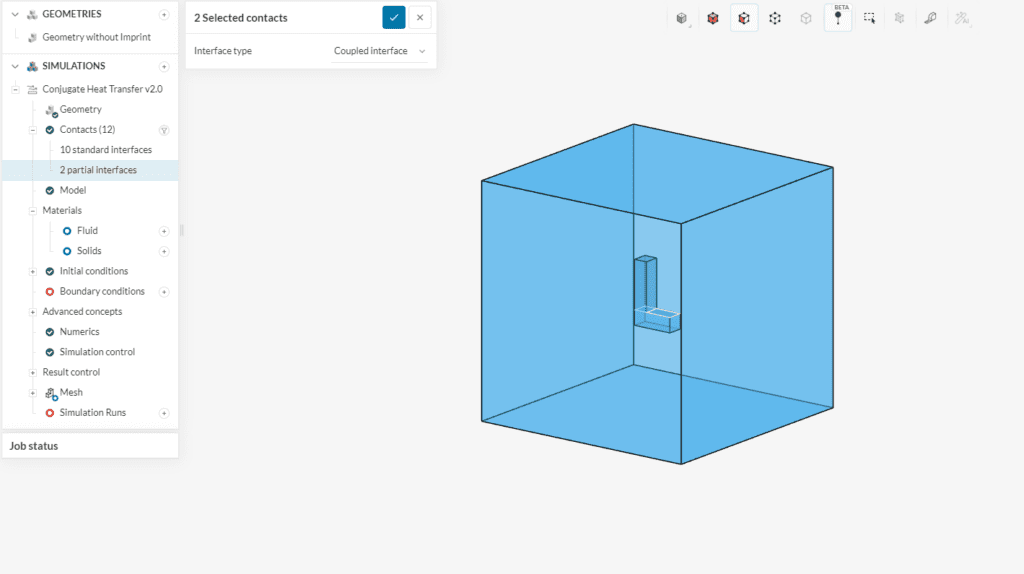Screen dimensions: 1024x574
Task: Open Simulation control settings
Action: click(96, 352)
